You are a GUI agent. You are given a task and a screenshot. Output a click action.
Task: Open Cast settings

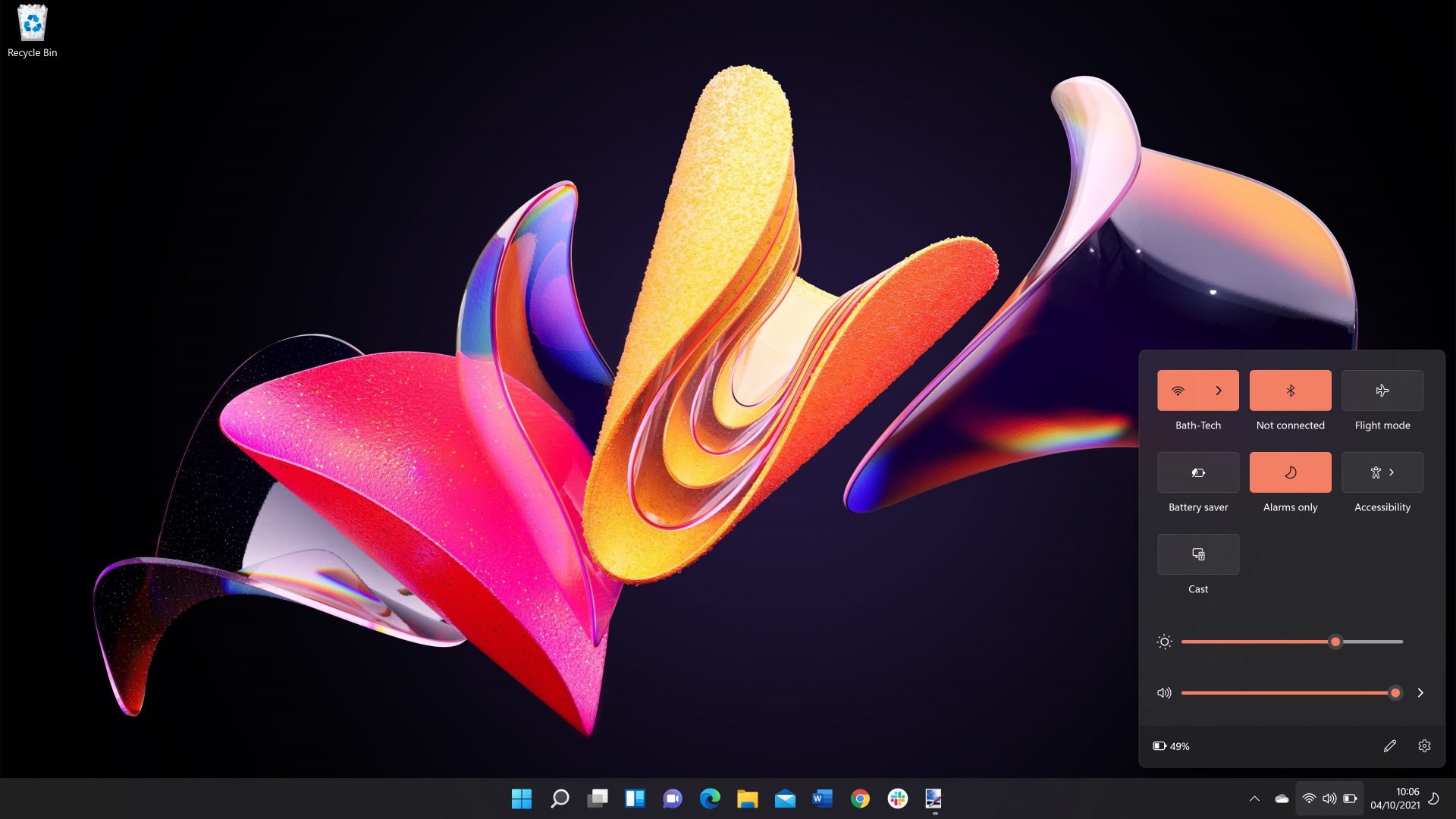(1197, 554)
